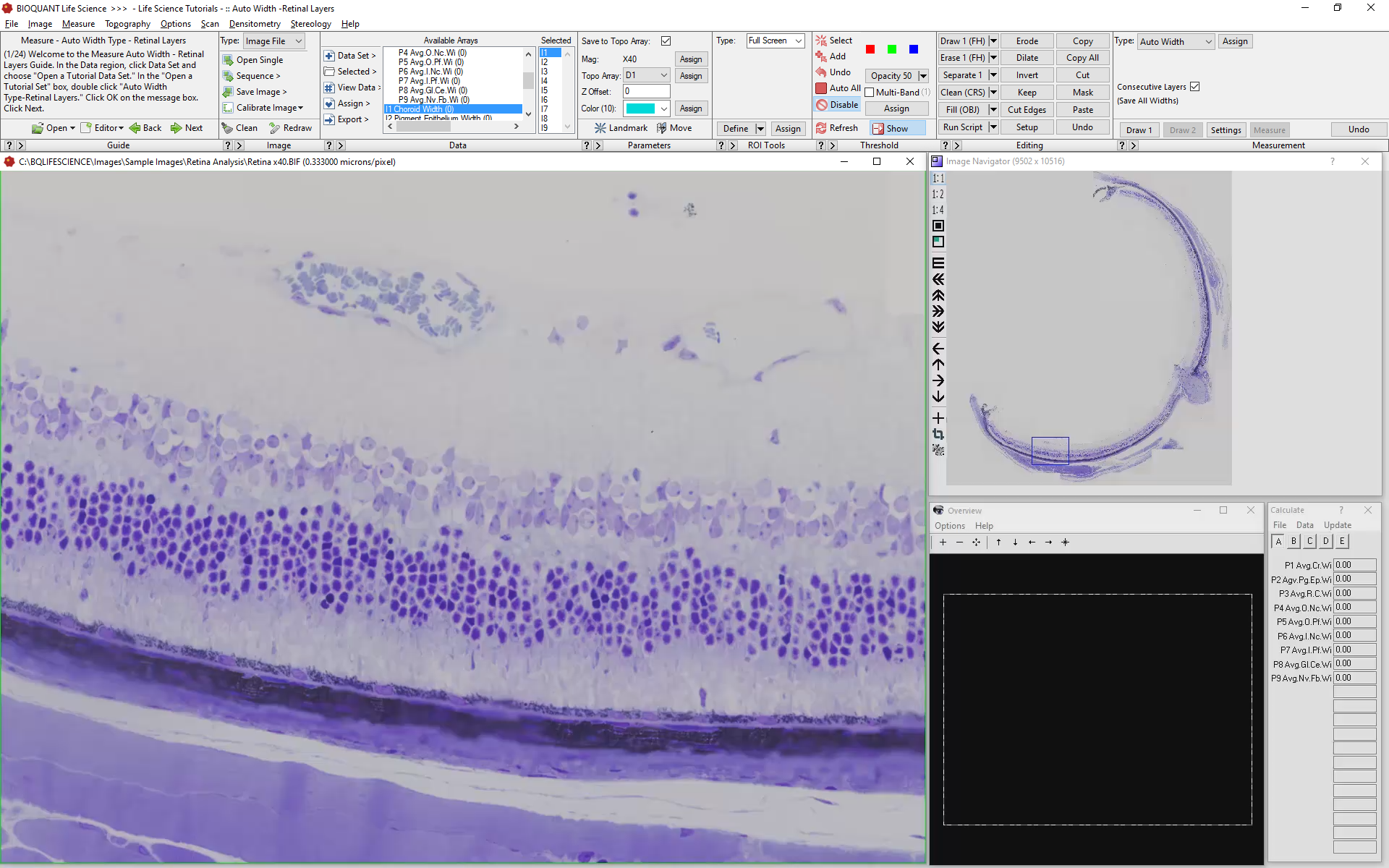The image size is (1389, 868).
Task: Expand the Topo Array D1 dropdown
Action: 663,75
